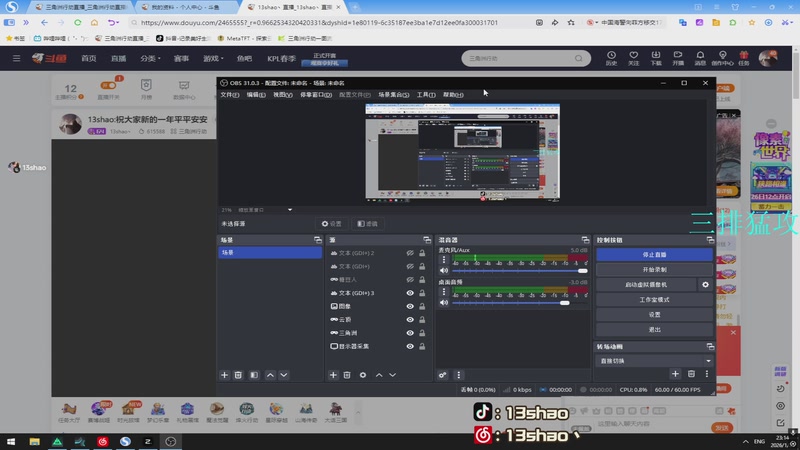Open Douyu hamburger menu icon
Viewport: 800px width, 450px height.
(16, 58)
